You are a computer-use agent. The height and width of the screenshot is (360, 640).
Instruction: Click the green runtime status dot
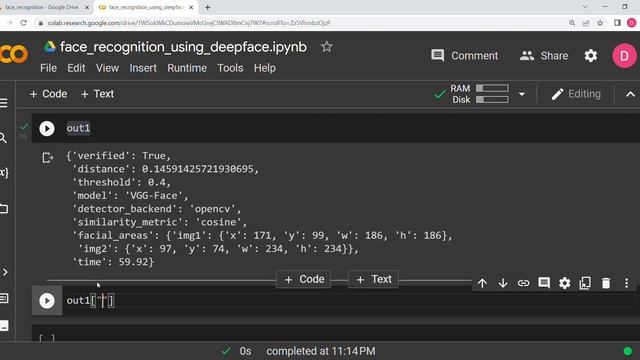coord(628,351)
